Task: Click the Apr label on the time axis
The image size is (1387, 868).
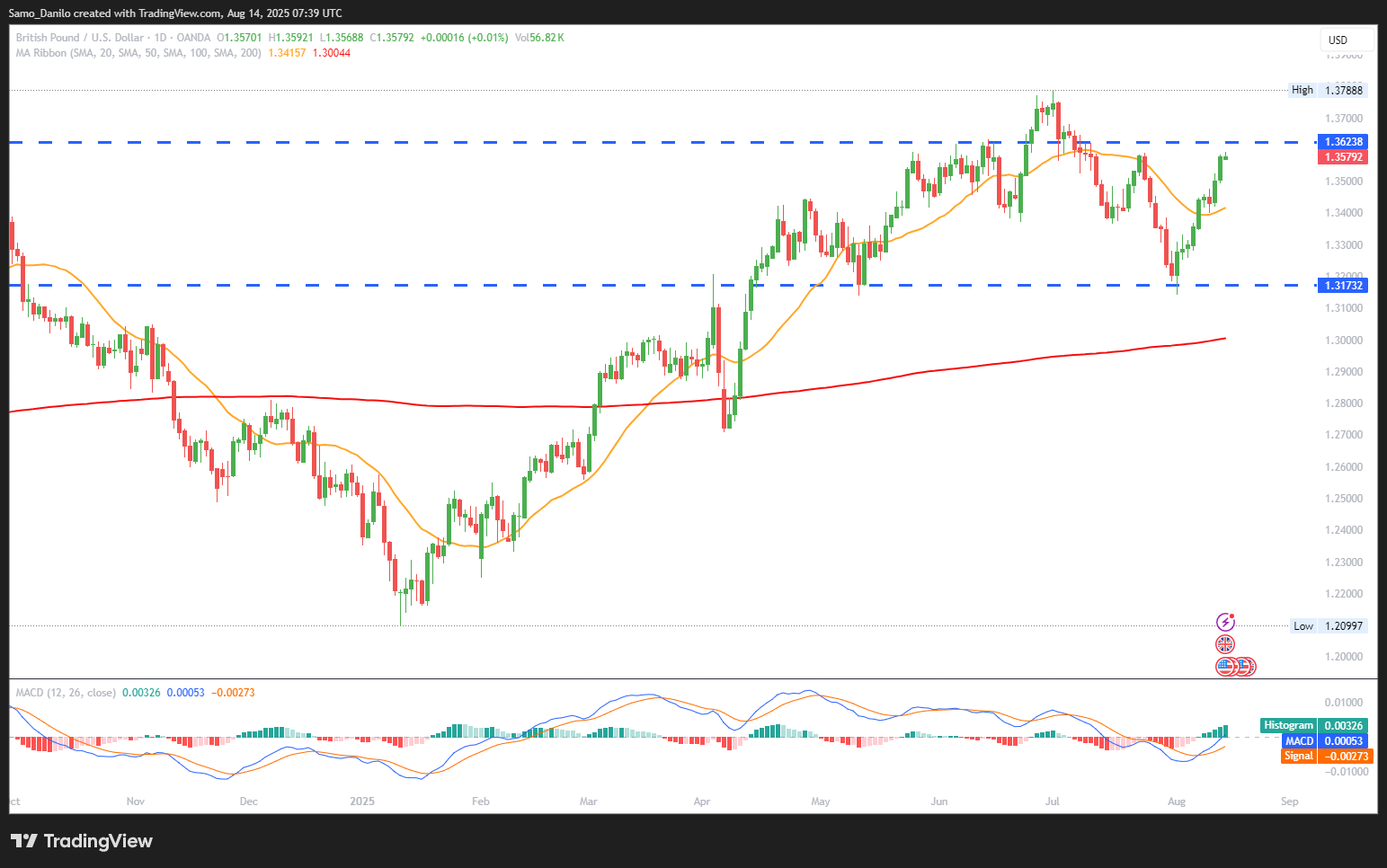Action: tap(702, 801)
